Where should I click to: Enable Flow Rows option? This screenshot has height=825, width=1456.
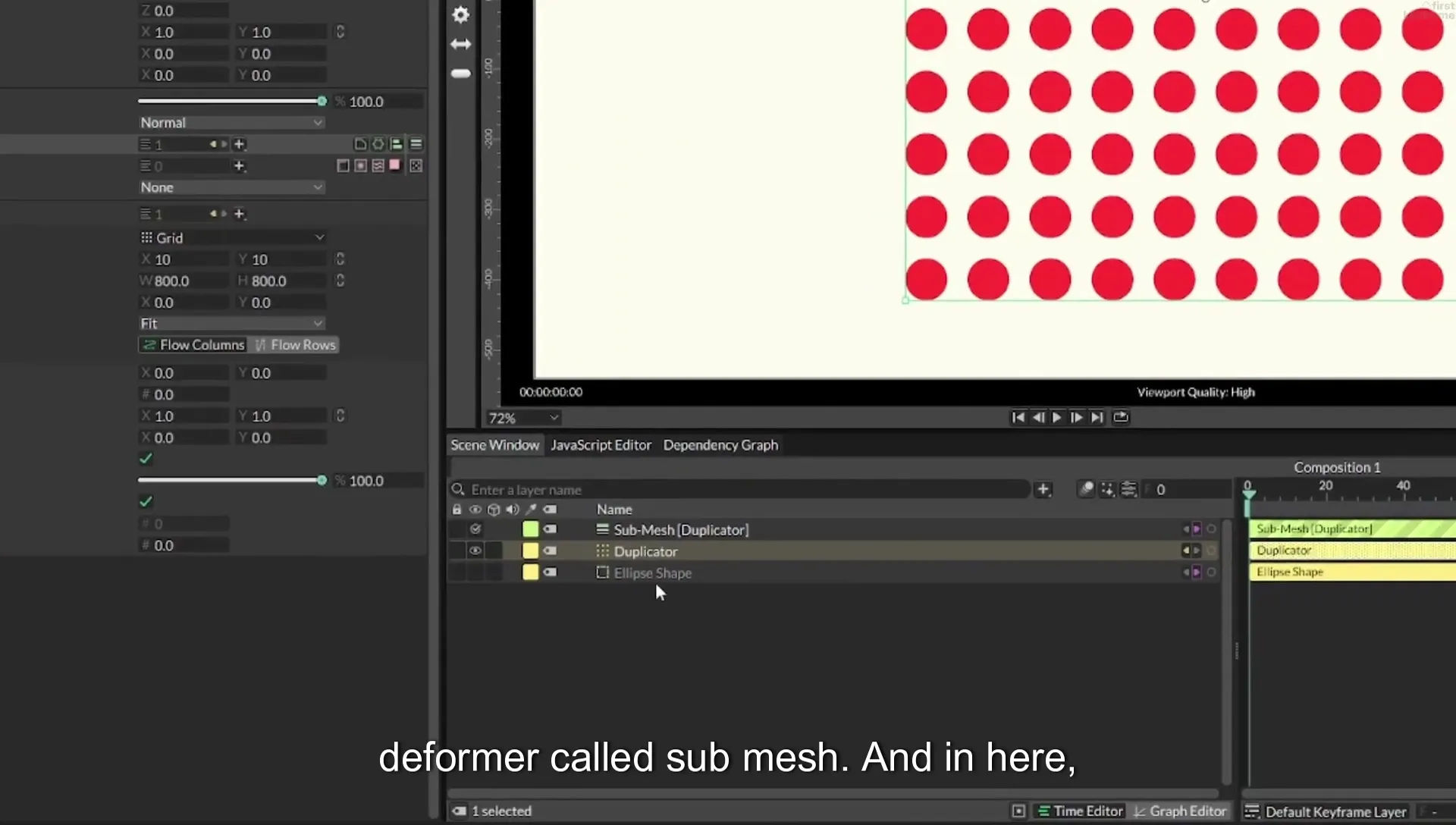295,345
